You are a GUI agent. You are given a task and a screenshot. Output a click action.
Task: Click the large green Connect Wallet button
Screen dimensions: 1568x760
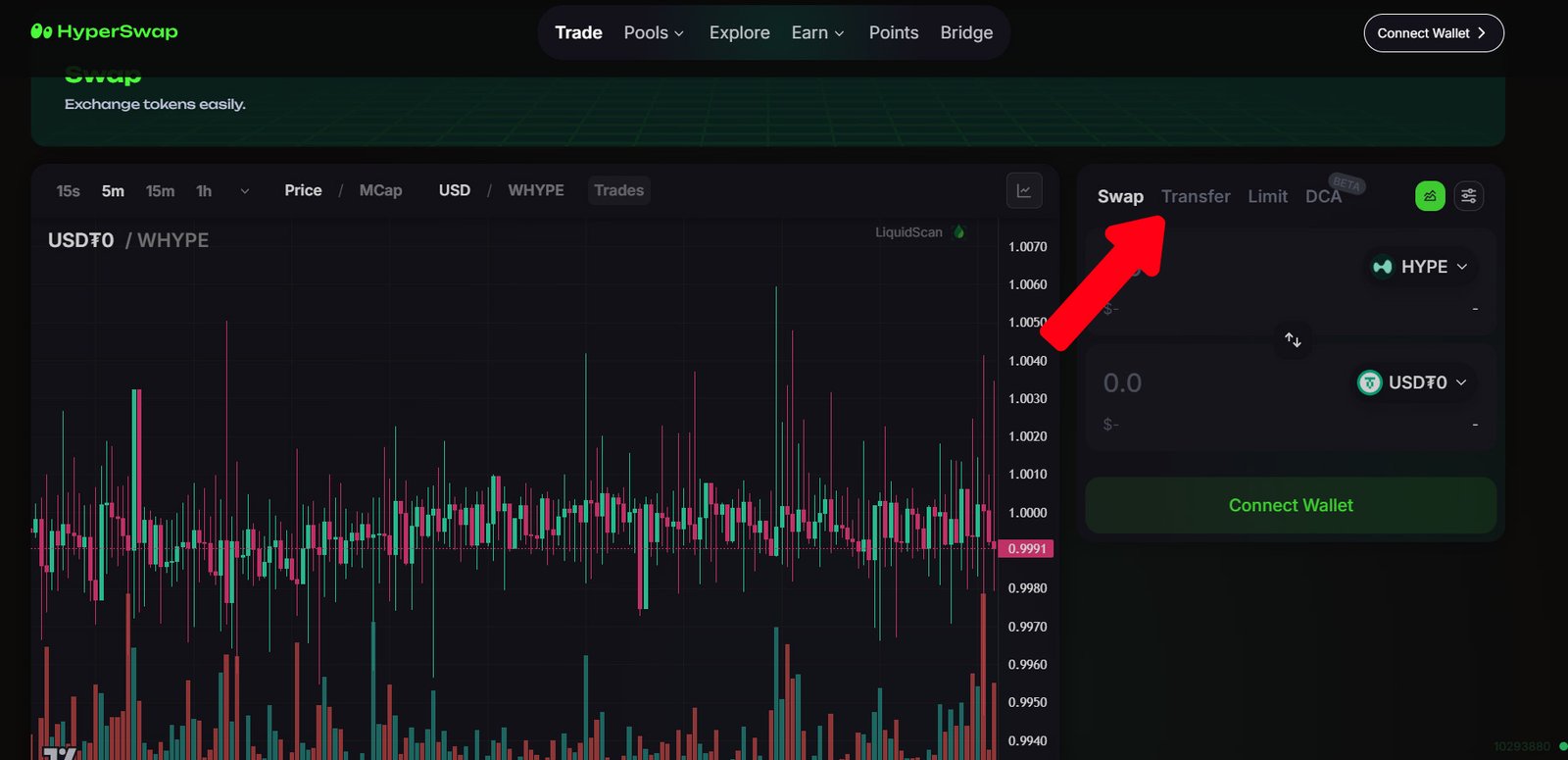coord(1290,505)
